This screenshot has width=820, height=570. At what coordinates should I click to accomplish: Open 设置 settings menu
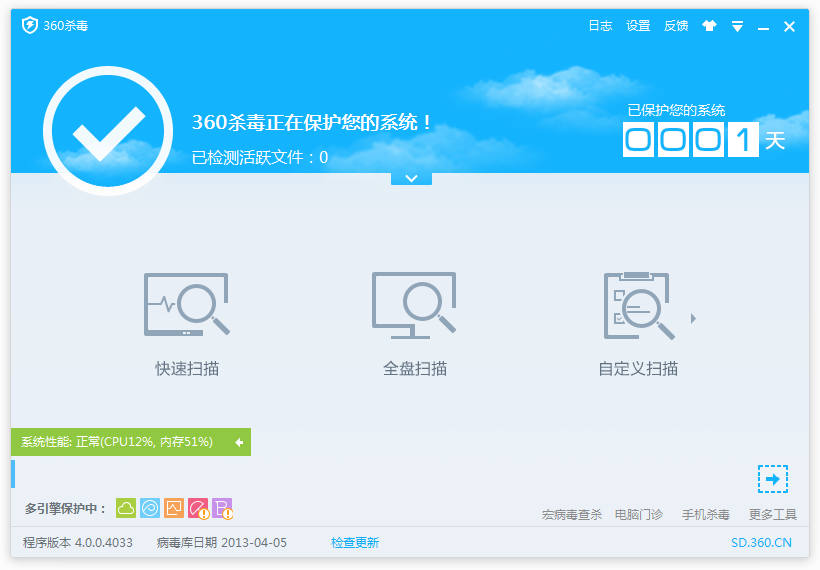coord(638,26)
